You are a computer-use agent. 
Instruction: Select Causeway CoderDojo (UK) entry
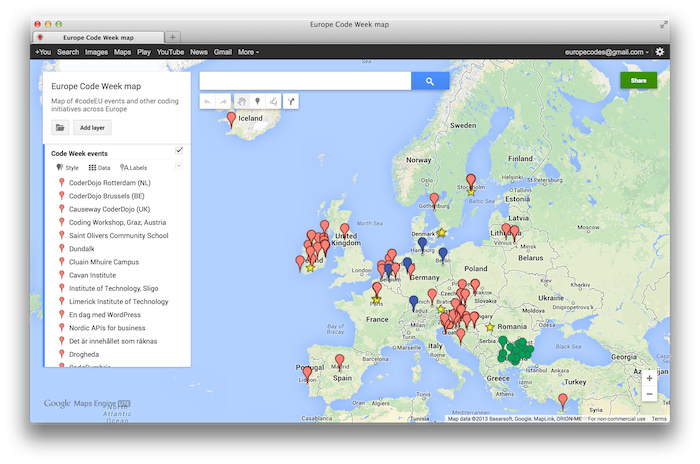tap(109, 209)
